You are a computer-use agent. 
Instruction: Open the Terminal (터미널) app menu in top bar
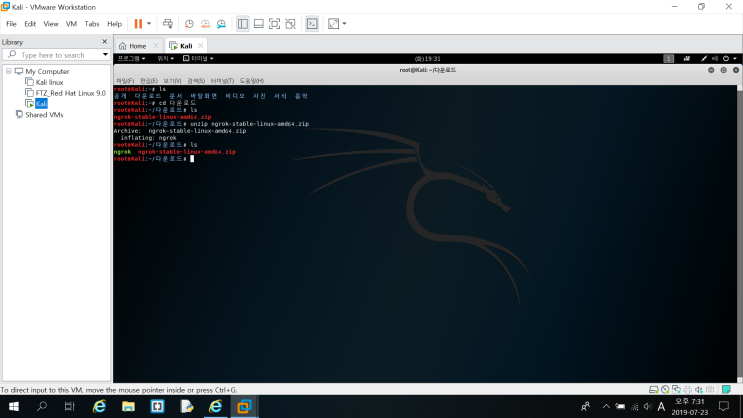coord(198,58)
